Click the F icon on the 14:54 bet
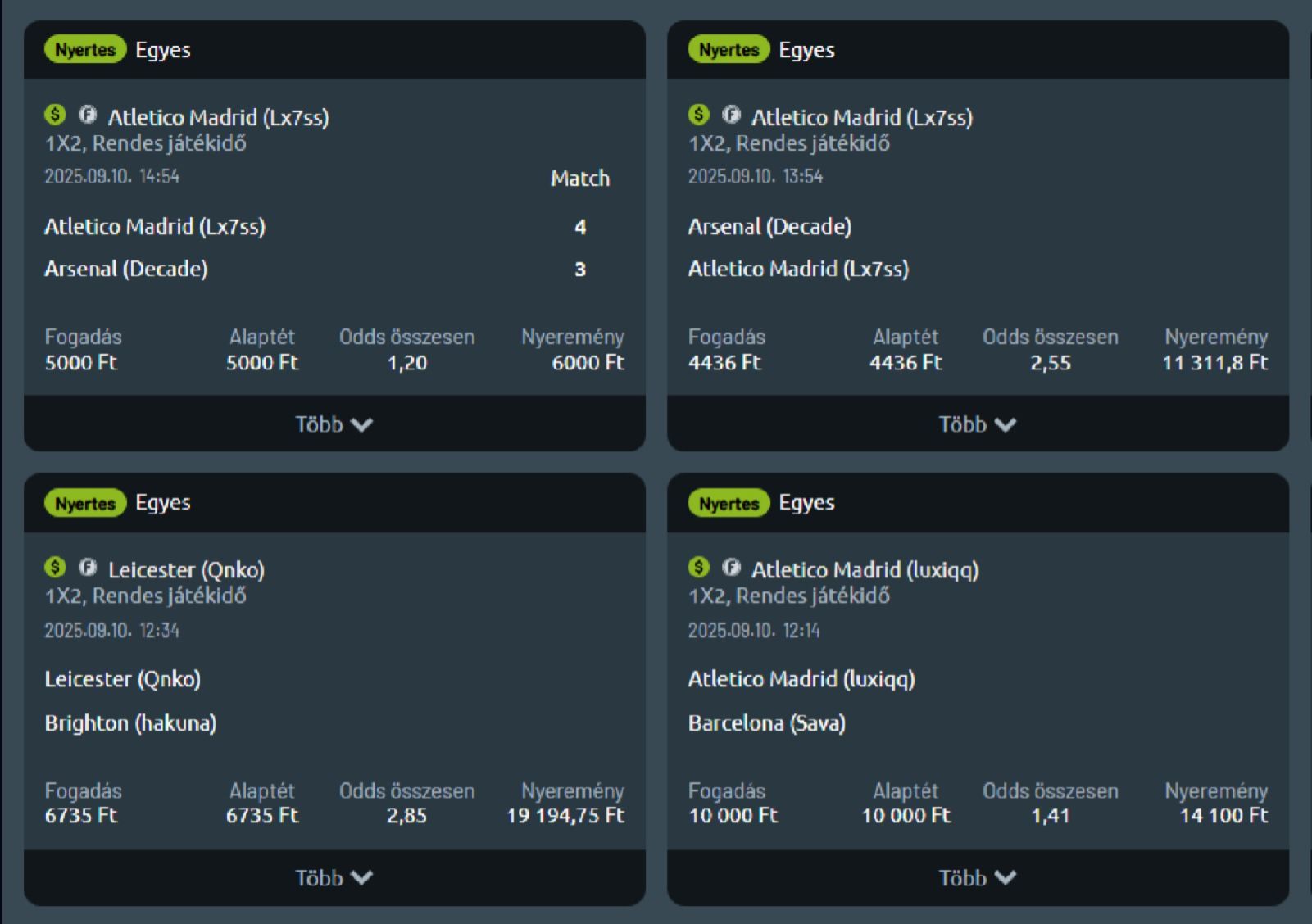Viewport: 1312px width, 924px height. 88,115
